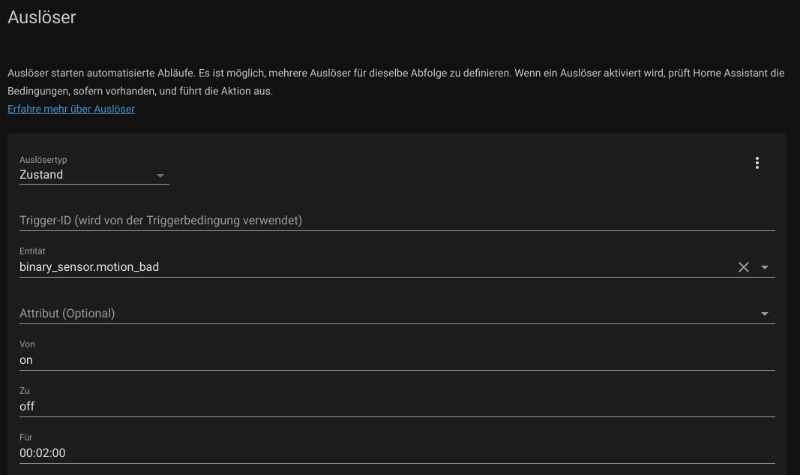Click the Attribut (Optional) field

[380, 313]
